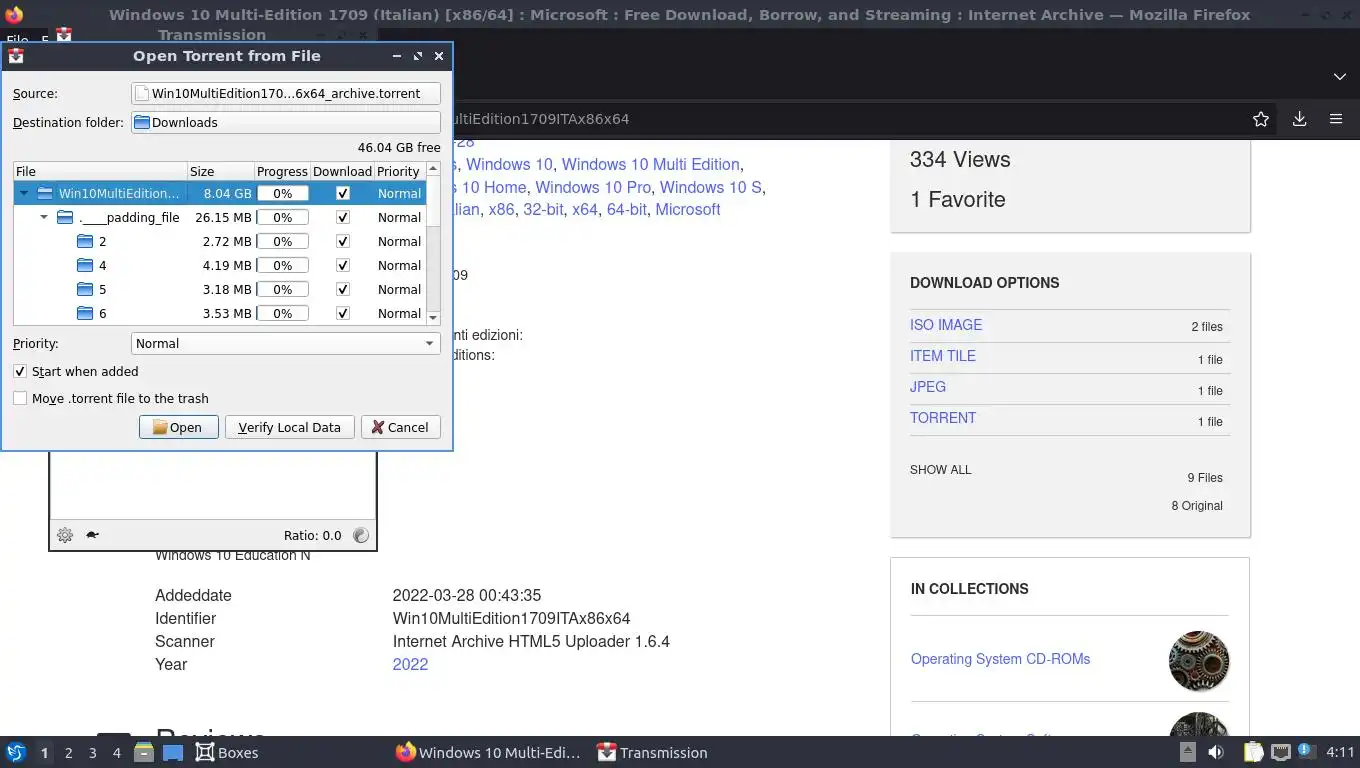Viewport: 1360px width, 768px height.
Task: Open the Source torrent file chooser
Action: point(286,93)
